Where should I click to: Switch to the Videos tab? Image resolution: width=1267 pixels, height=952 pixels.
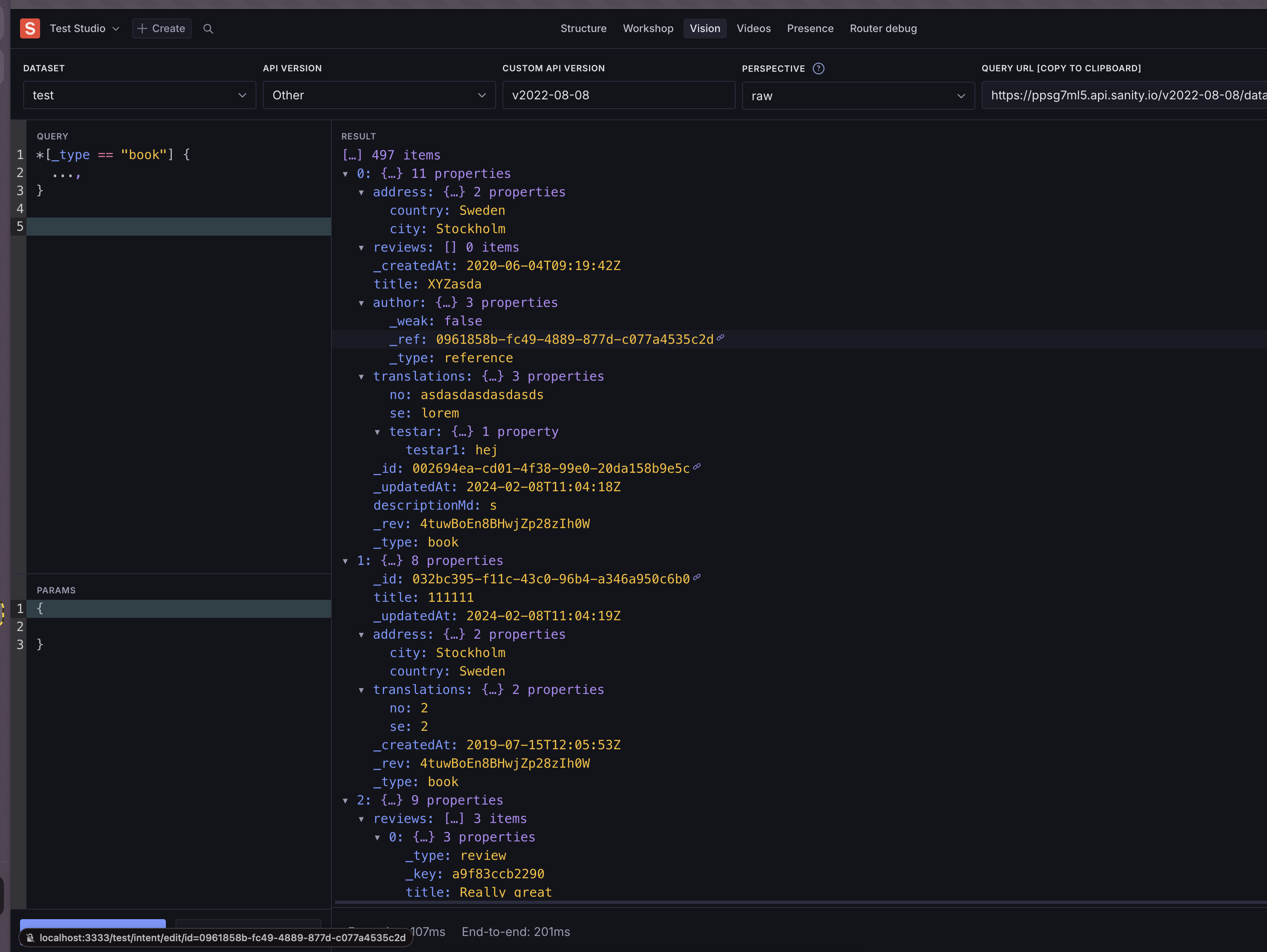tap(753, 28)
